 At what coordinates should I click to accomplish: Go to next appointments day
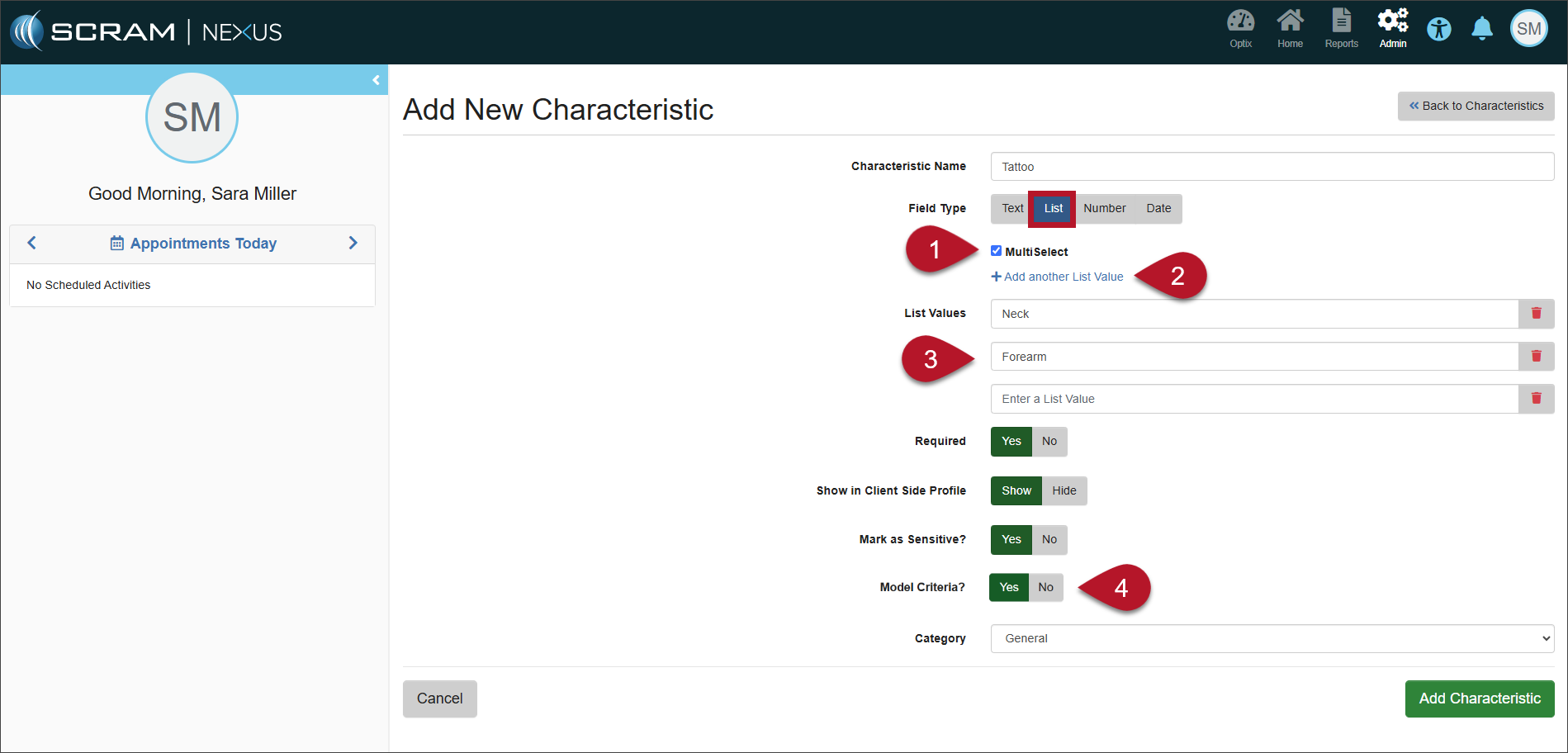tap(353, 243)
